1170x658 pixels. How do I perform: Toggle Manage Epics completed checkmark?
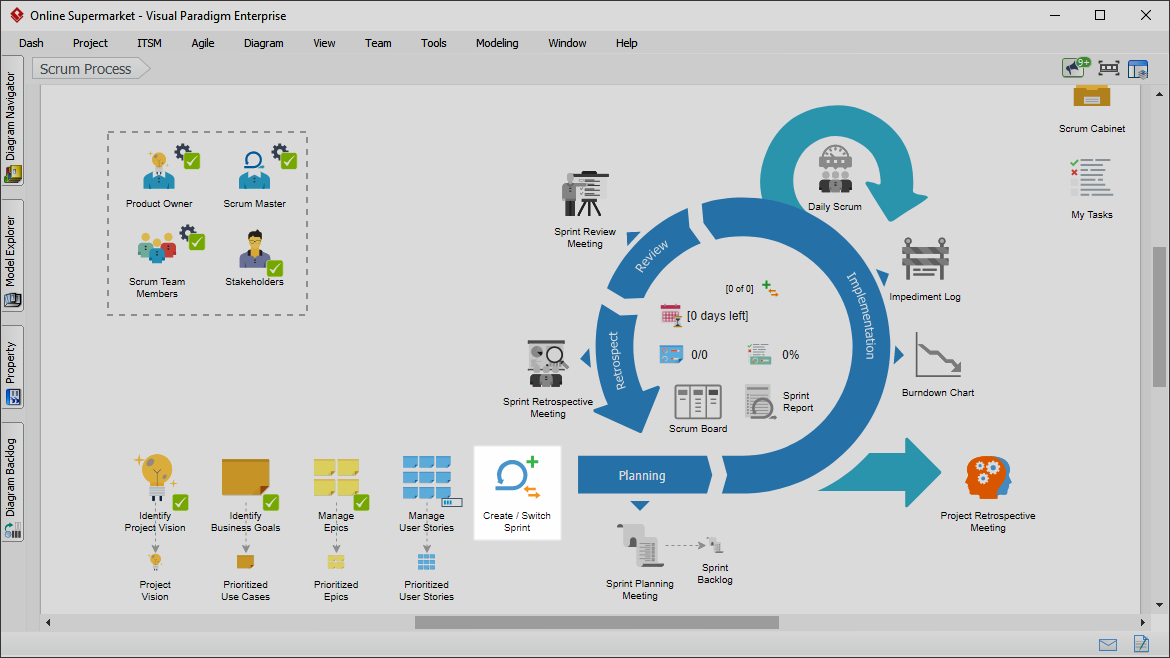coord(361,502)
